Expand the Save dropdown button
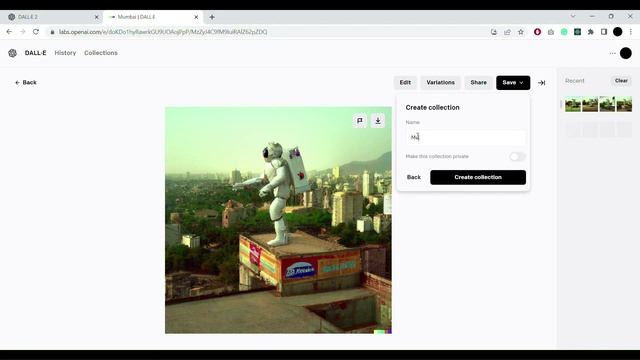Screen dimensions: 640x360 tap(513, 83)
